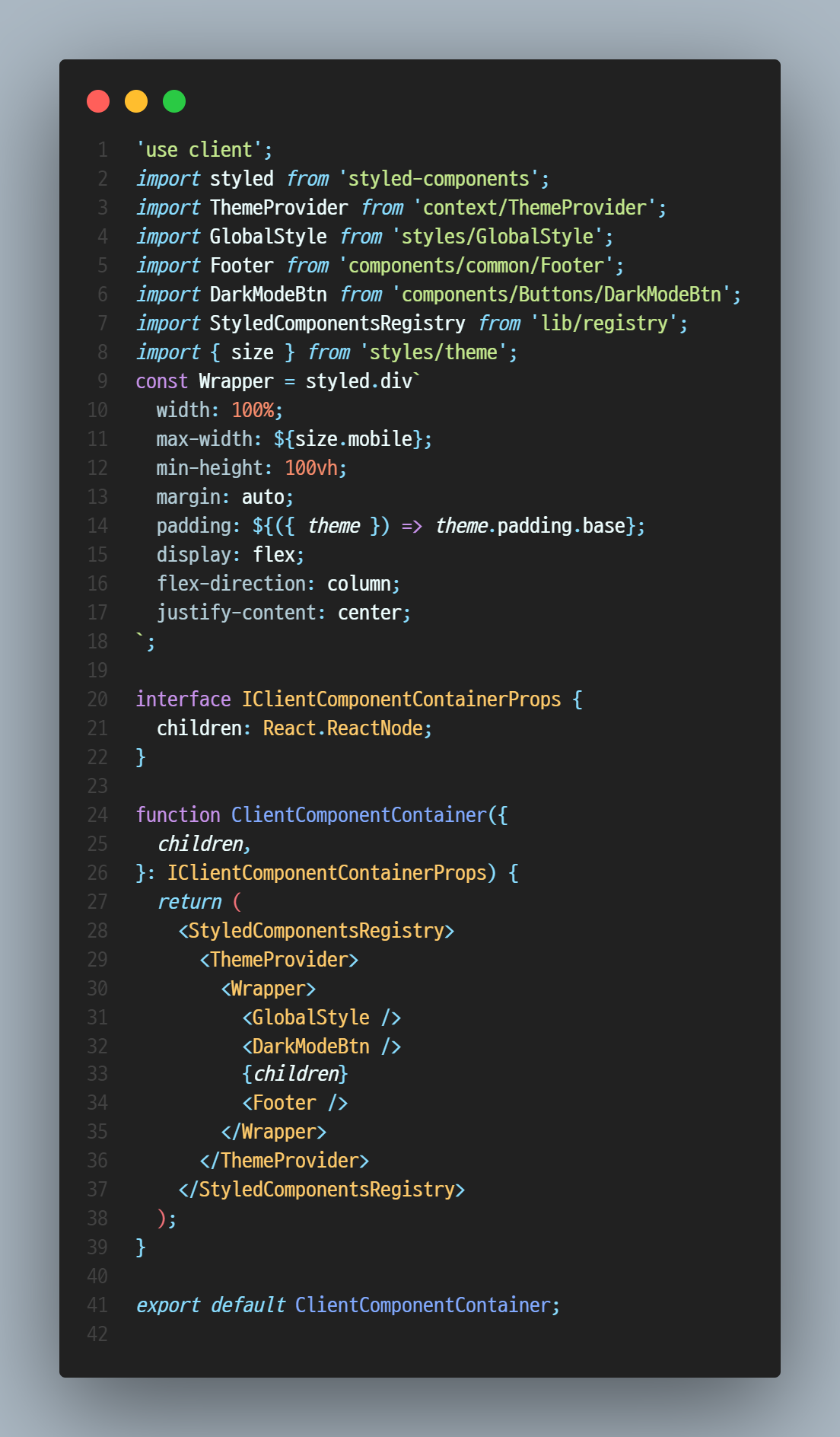The height and width of the screenshot is (1437, 840).
Task: Click opening StyledComponentsRegistry tag
Action: [317, 931]
